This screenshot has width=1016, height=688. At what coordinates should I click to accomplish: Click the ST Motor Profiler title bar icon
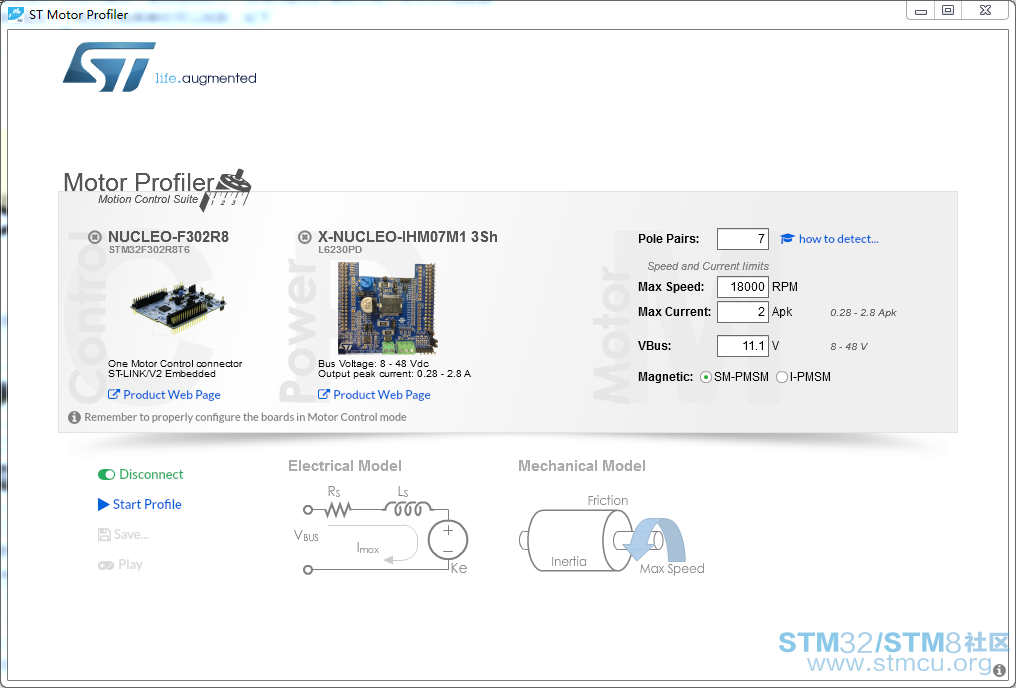pos(16,14)
